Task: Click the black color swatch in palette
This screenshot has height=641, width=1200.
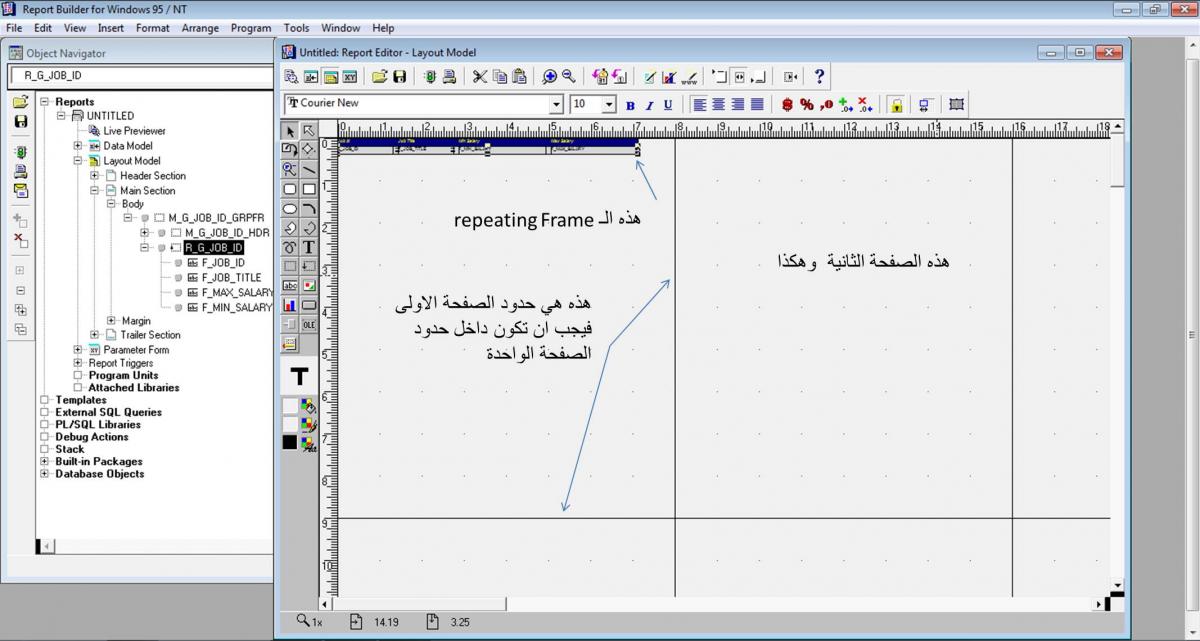Action: (290, 442)
